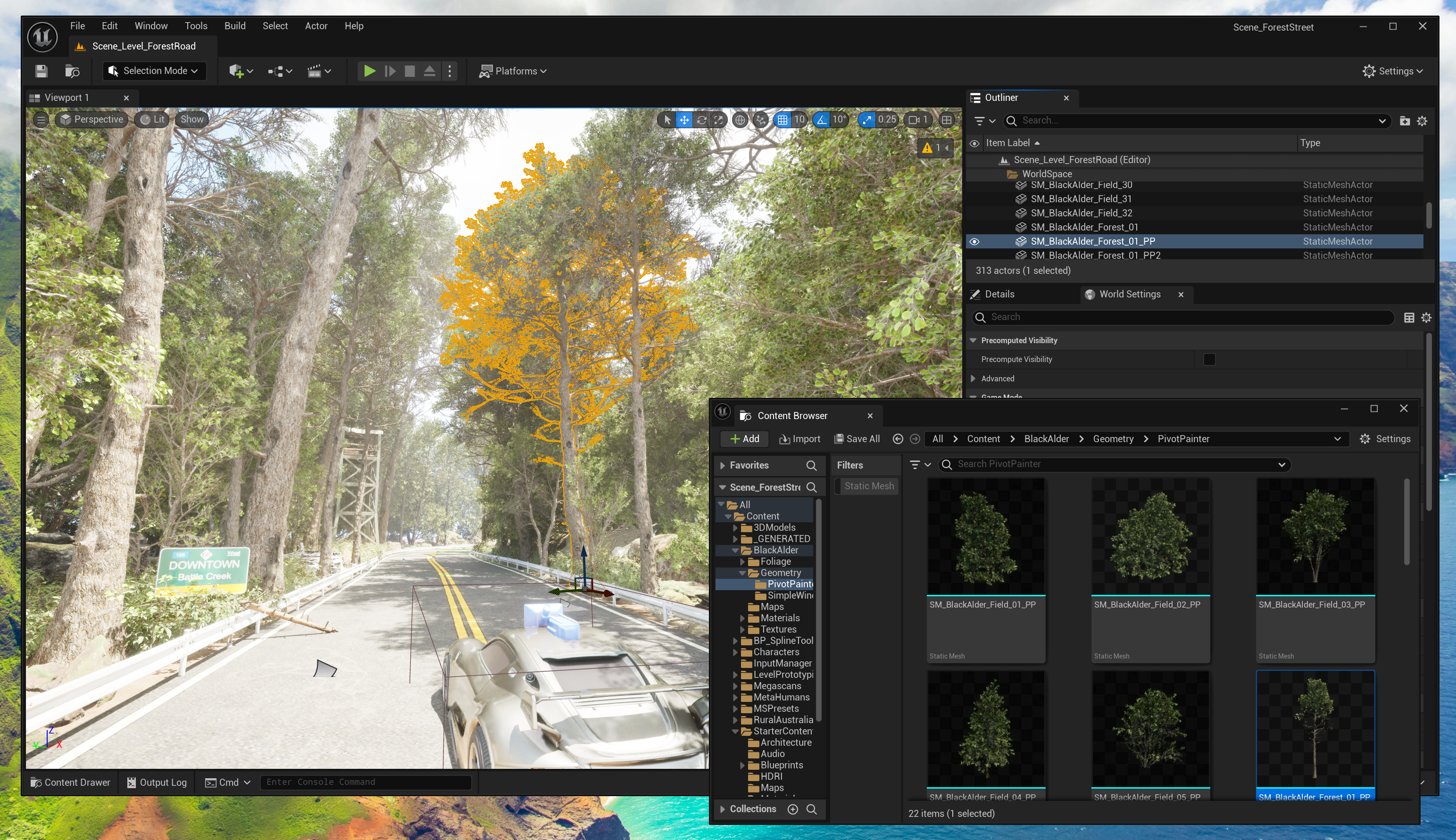Viewport: 1456px width, 840px height.
Task: Enable the Precompute Visibility checkbox
Action: click(1209, 359)
